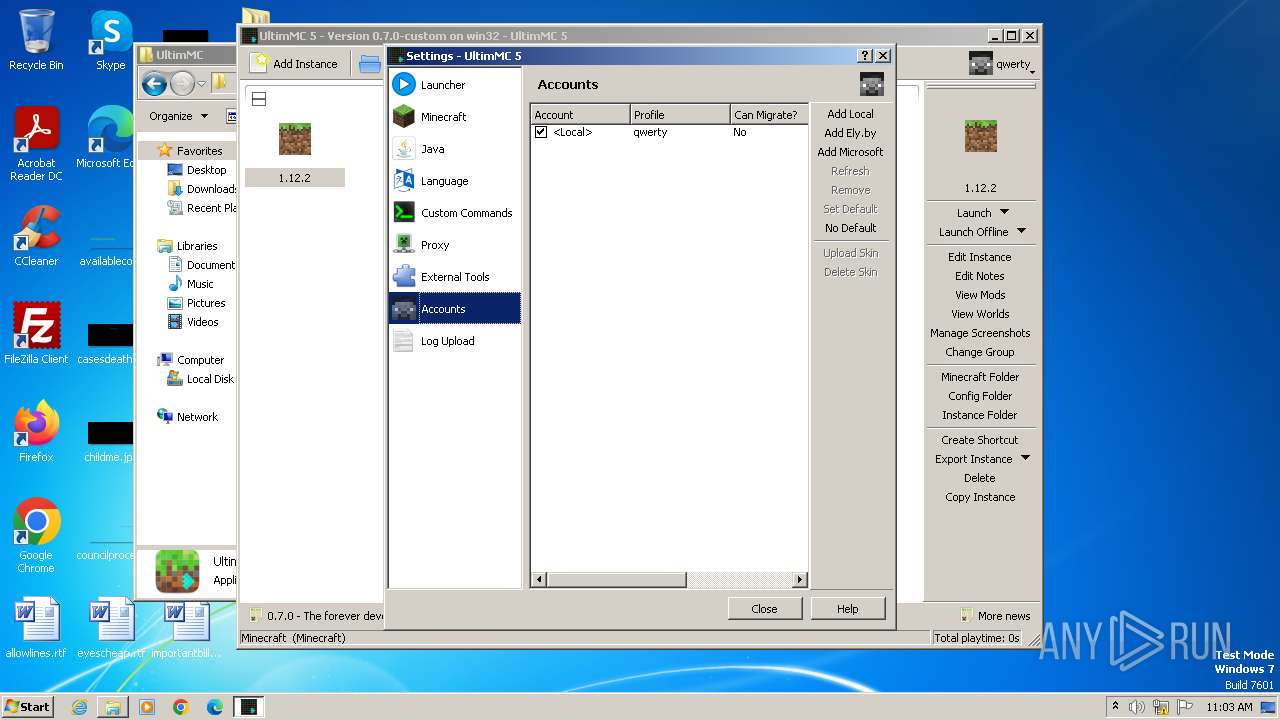1280x720 pixels.
Task: Expand the Launch dropdown arrow
Action: [1005, 212]
